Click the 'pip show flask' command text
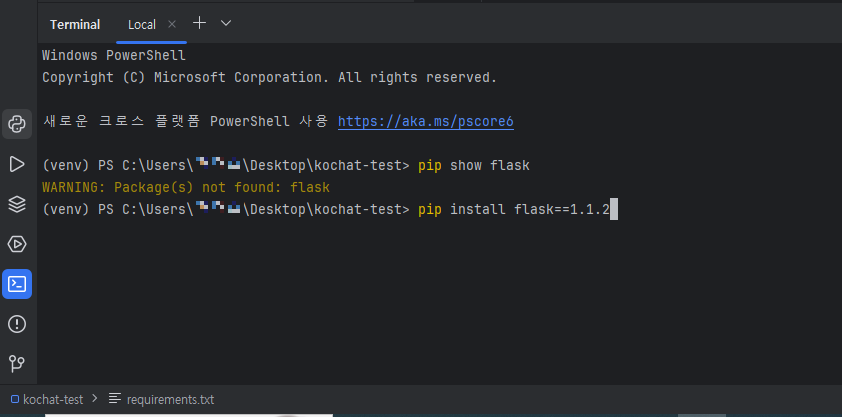842x417 pixels. (x=474, y=166)
